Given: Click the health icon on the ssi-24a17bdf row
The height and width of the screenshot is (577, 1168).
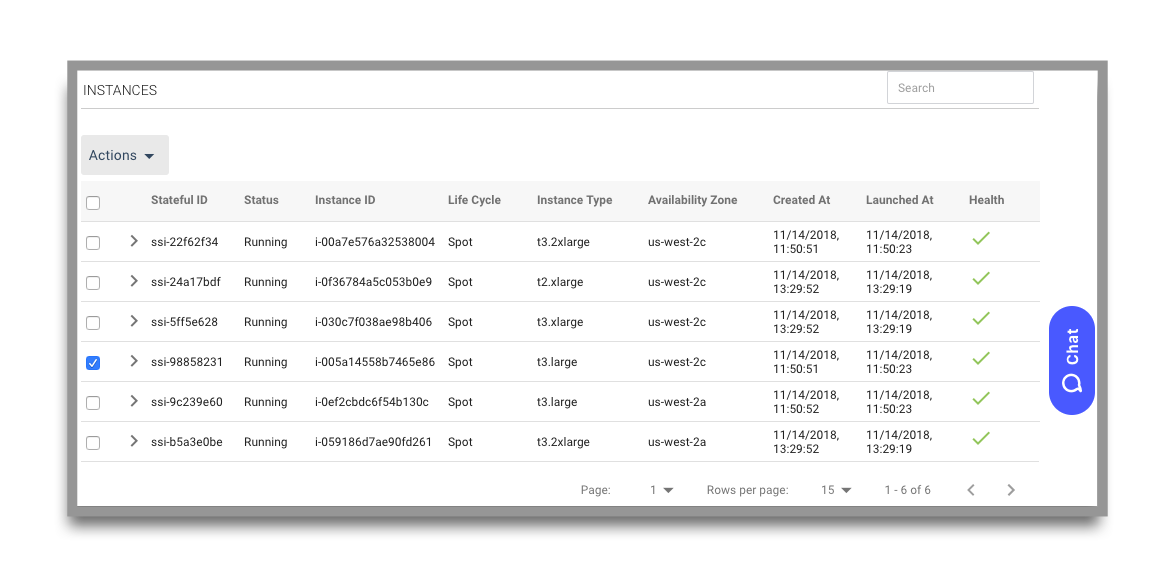Looking at the screenshot, I should click(981, 278).
